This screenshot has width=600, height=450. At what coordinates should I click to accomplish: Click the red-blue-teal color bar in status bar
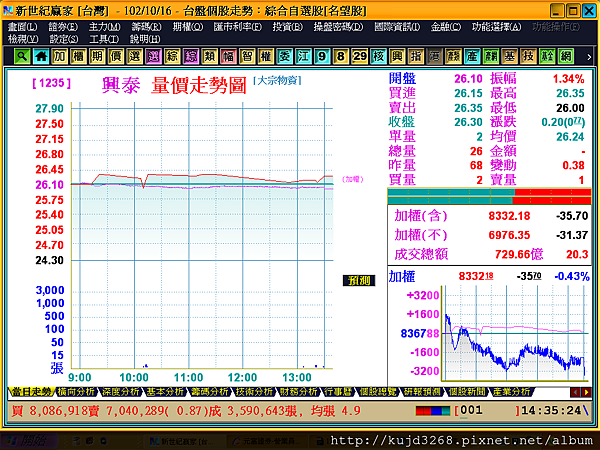(433, 411)
